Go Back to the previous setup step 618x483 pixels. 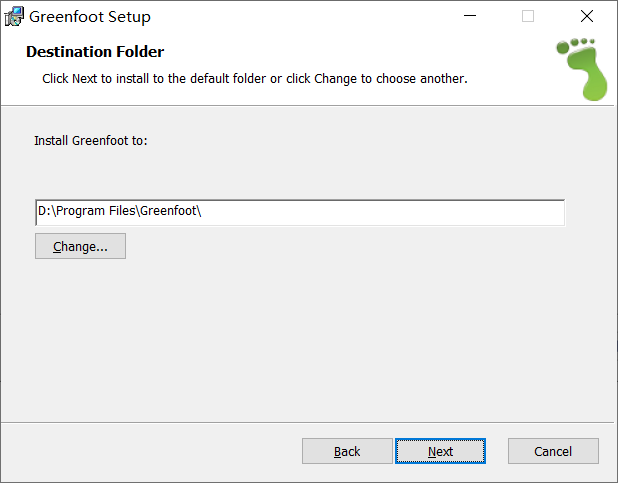(x=347, y=451)
